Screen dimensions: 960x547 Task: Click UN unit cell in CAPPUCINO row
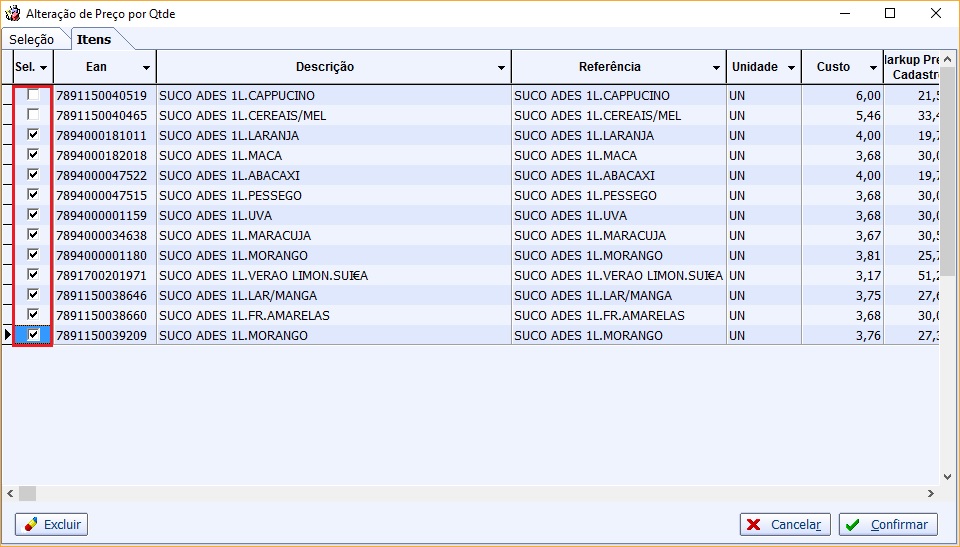coord(763,96)
